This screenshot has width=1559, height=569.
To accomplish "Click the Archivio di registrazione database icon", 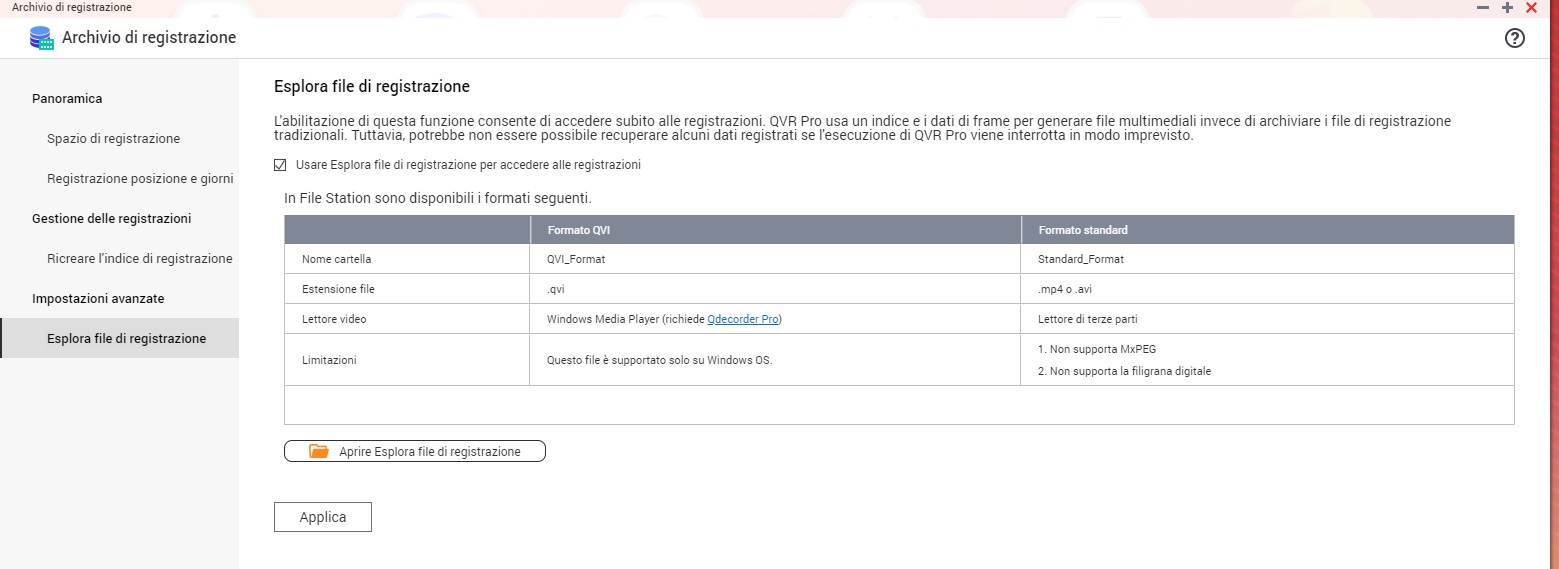I will tap(41, 38).
